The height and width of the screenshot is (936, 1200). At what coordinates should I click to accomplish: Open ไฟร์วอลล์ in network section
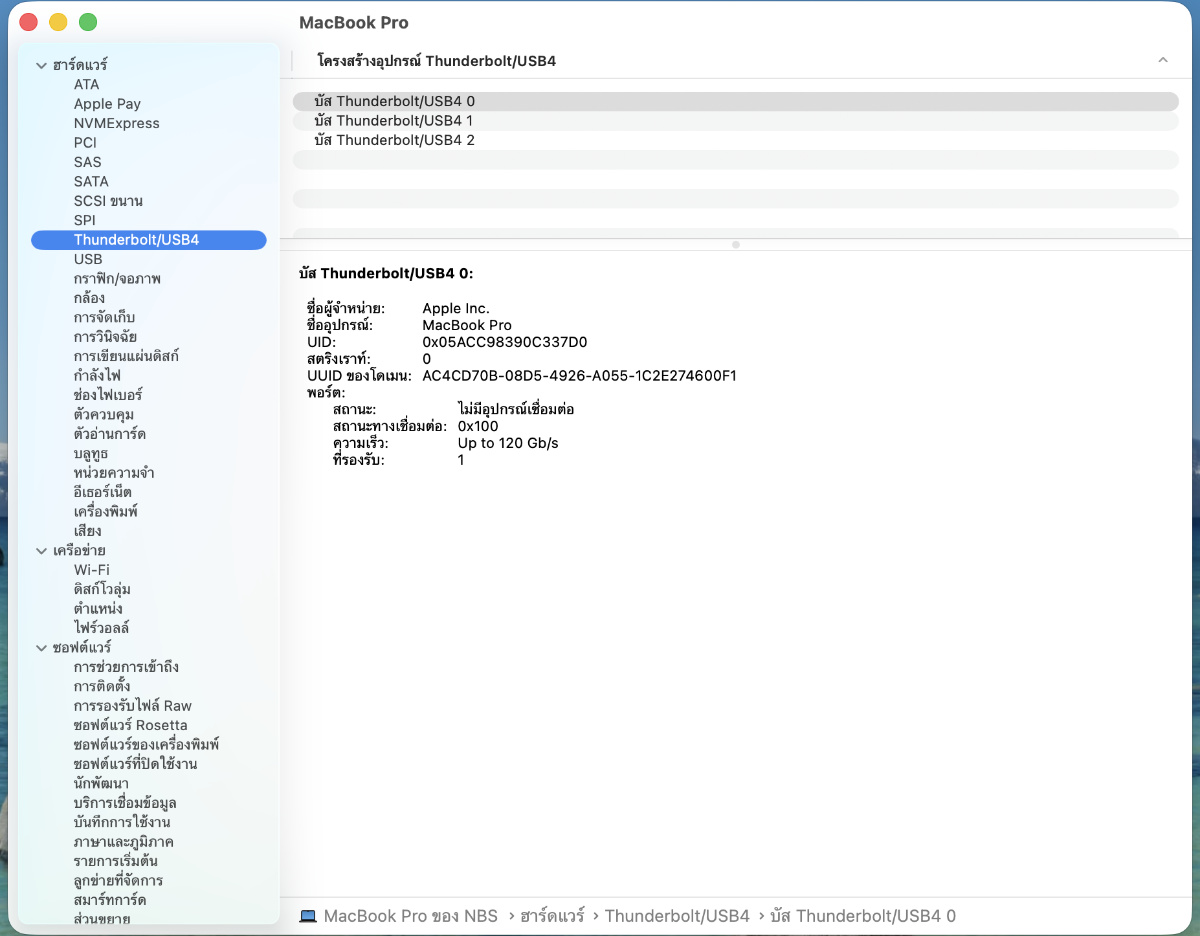pyautogui.click(x=101, y=628)
